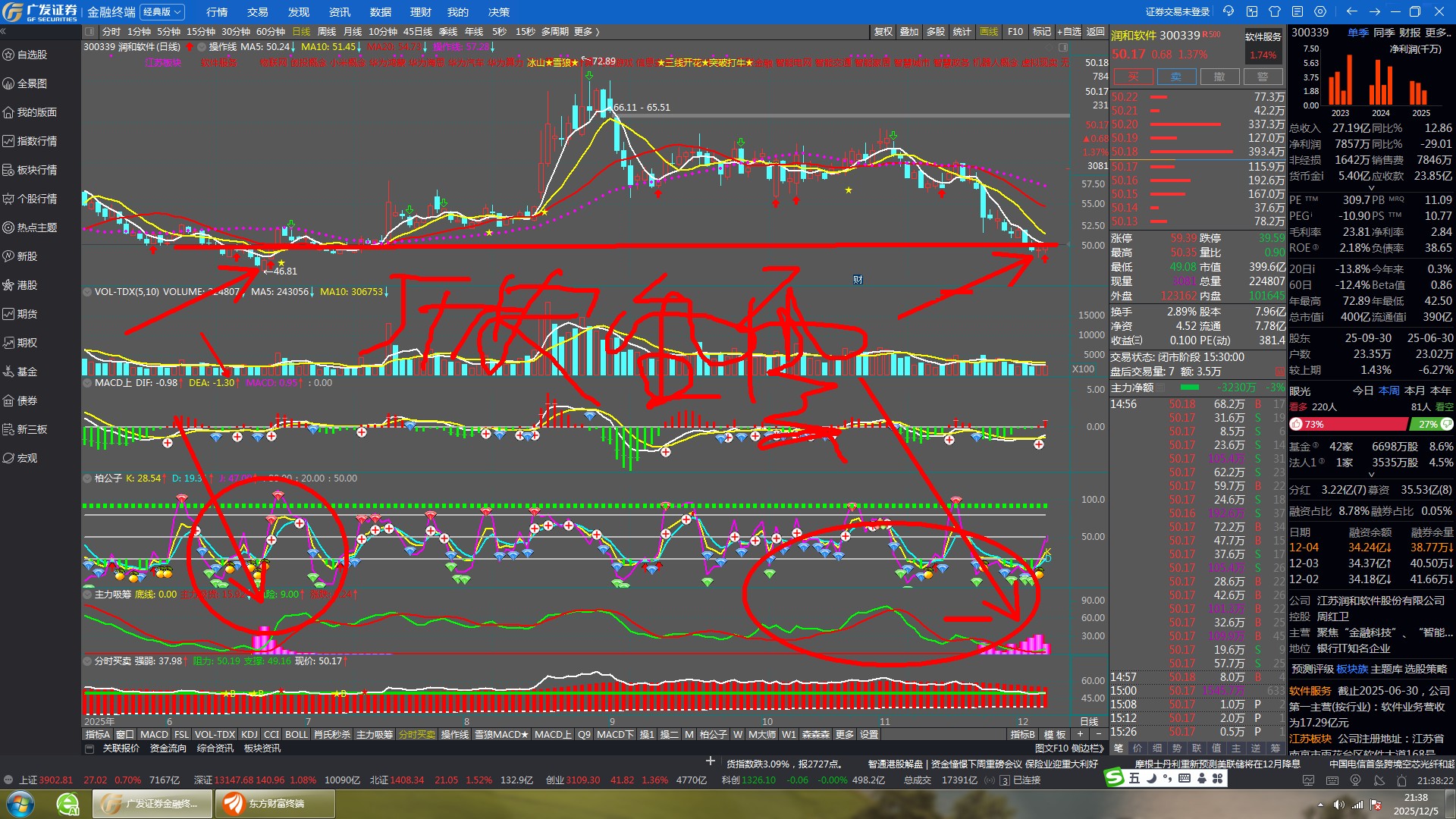Click the satellite dish icon in status bar
1456x819 pixels.
(x=1379, y=780)
